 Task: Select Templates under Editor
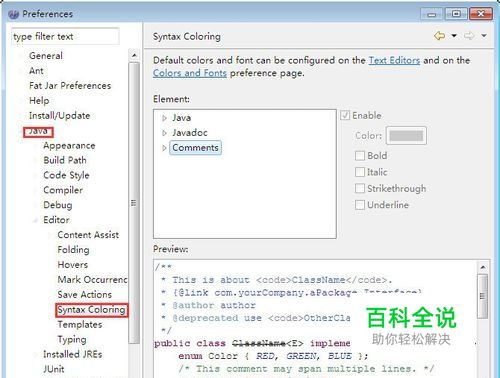point(80,325)
